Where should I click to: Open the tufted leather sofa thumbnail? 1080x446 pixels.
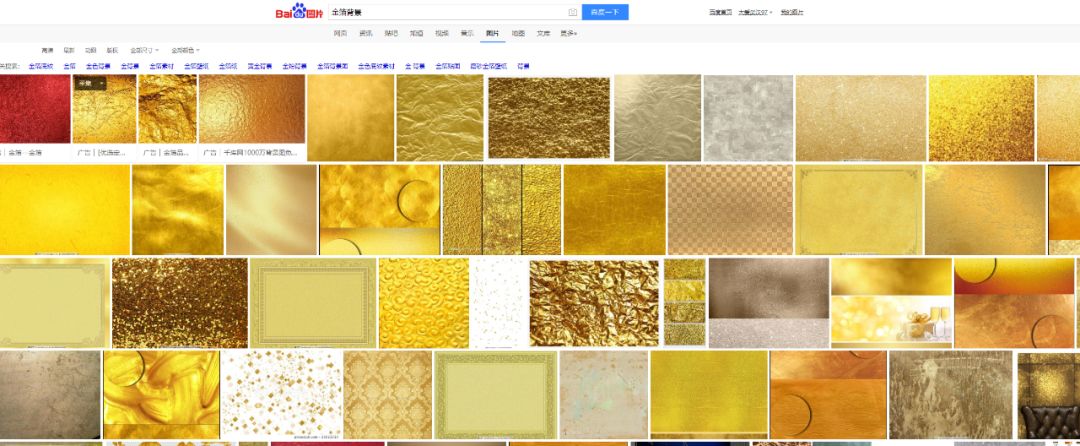1048,395
